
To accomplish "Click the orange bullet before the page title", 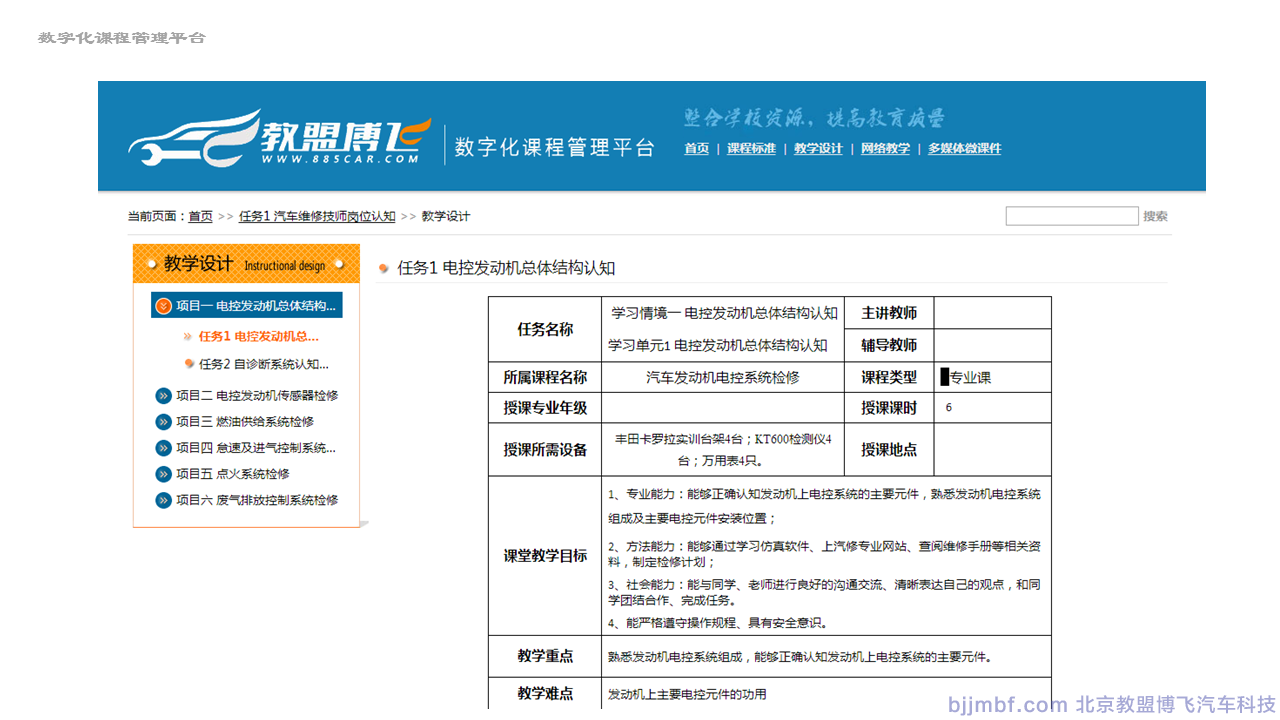I will [x=384, y=268].
